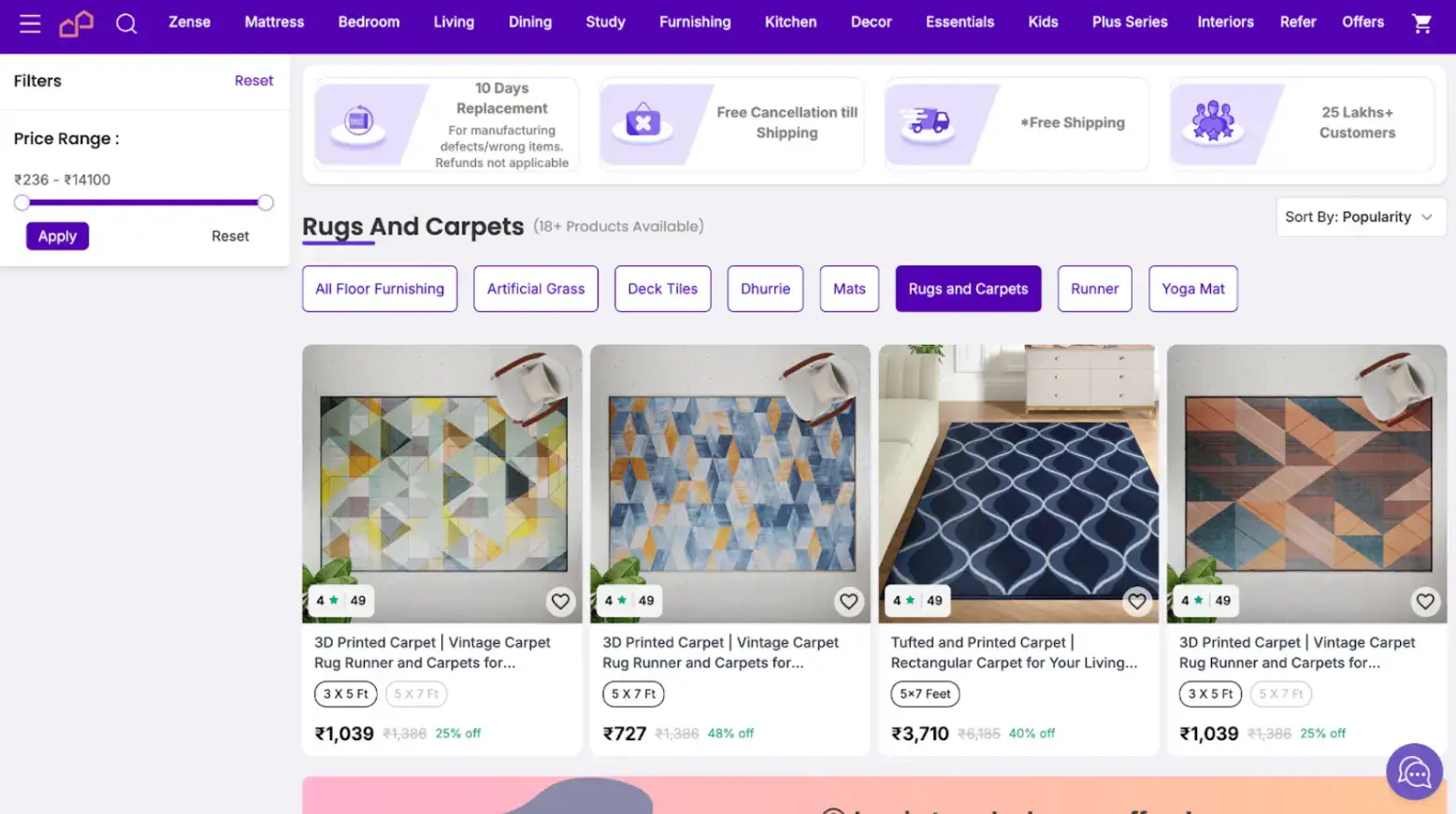
Task: Click heart icon on ₹727 carpet
Action: [x=848, y=601]
